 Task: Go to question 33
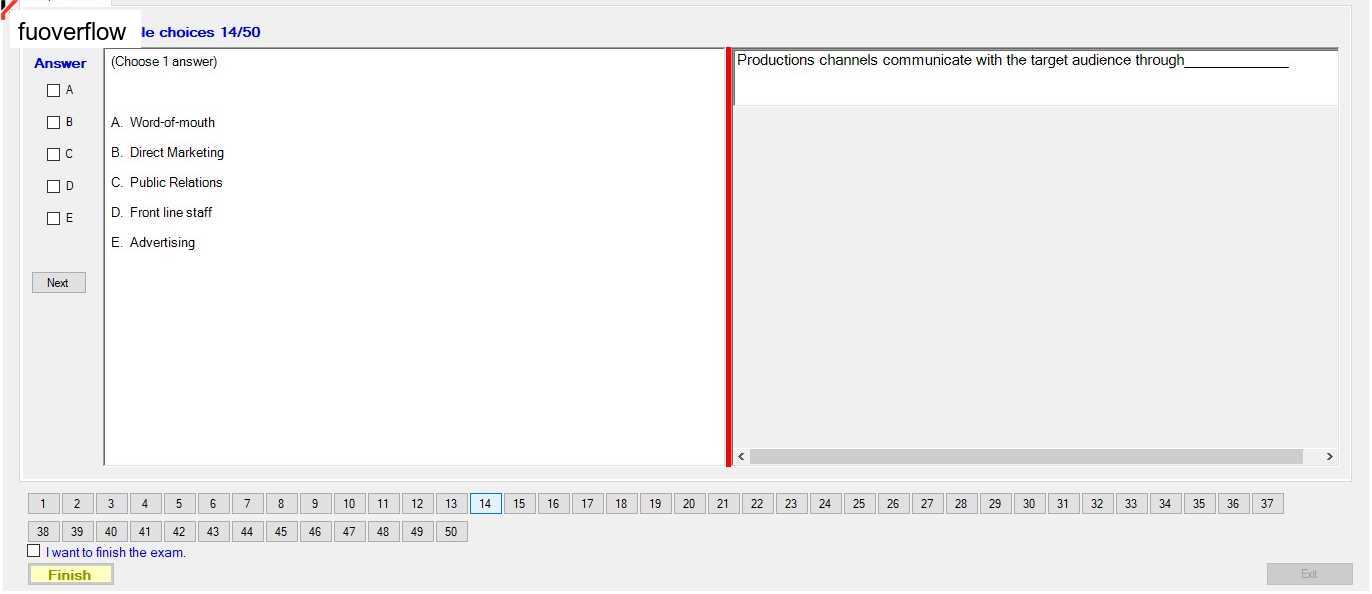point(1131,504)
